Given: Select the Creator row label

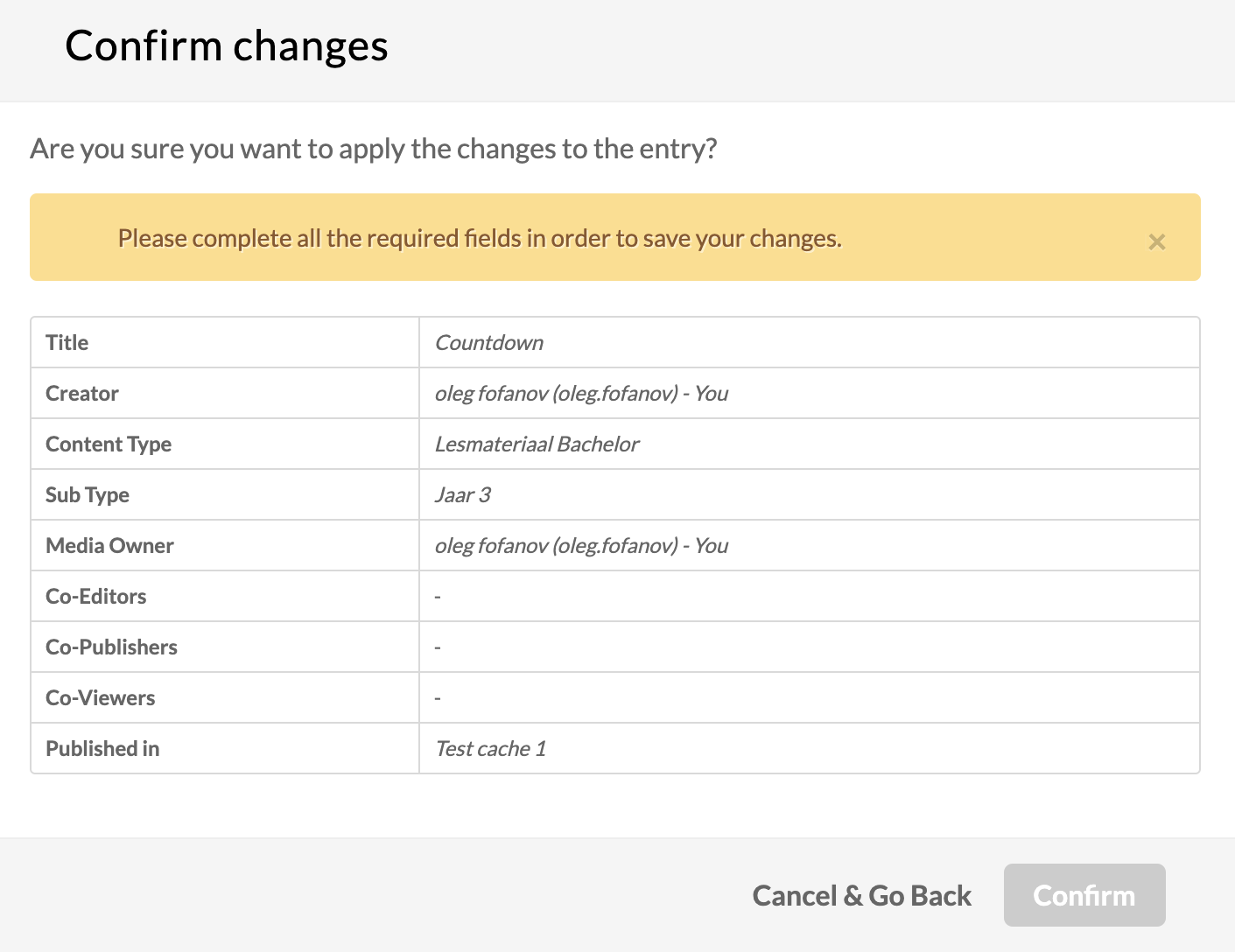Looking at the screenshot, I should tap(82, 394).
